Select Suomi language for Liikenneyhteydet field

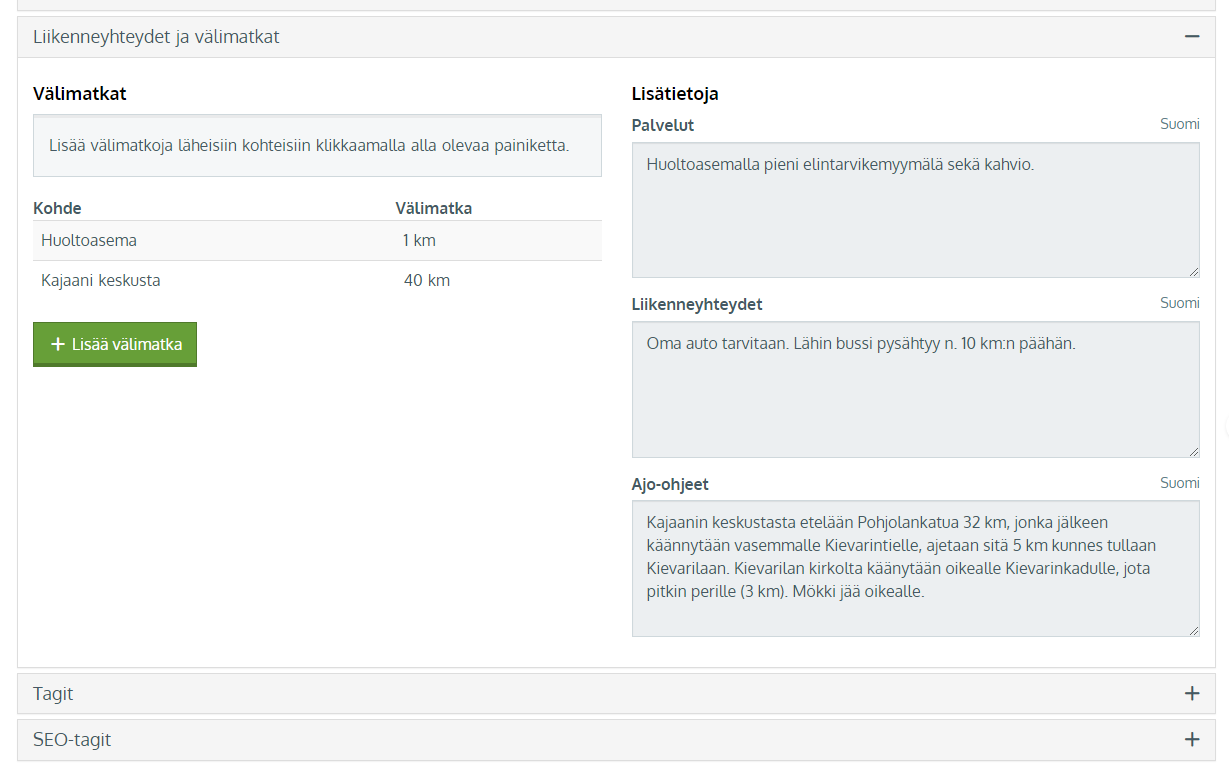[1180, 303]
